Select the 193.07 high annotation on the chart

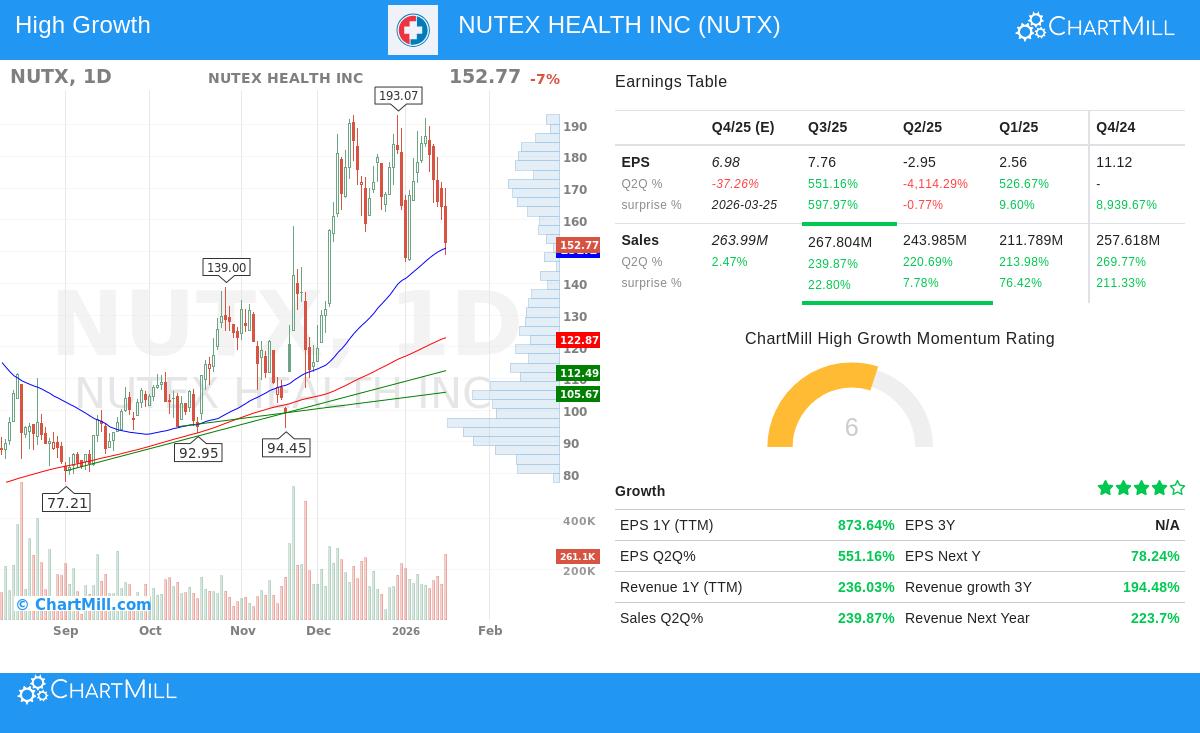click(398, 96)
